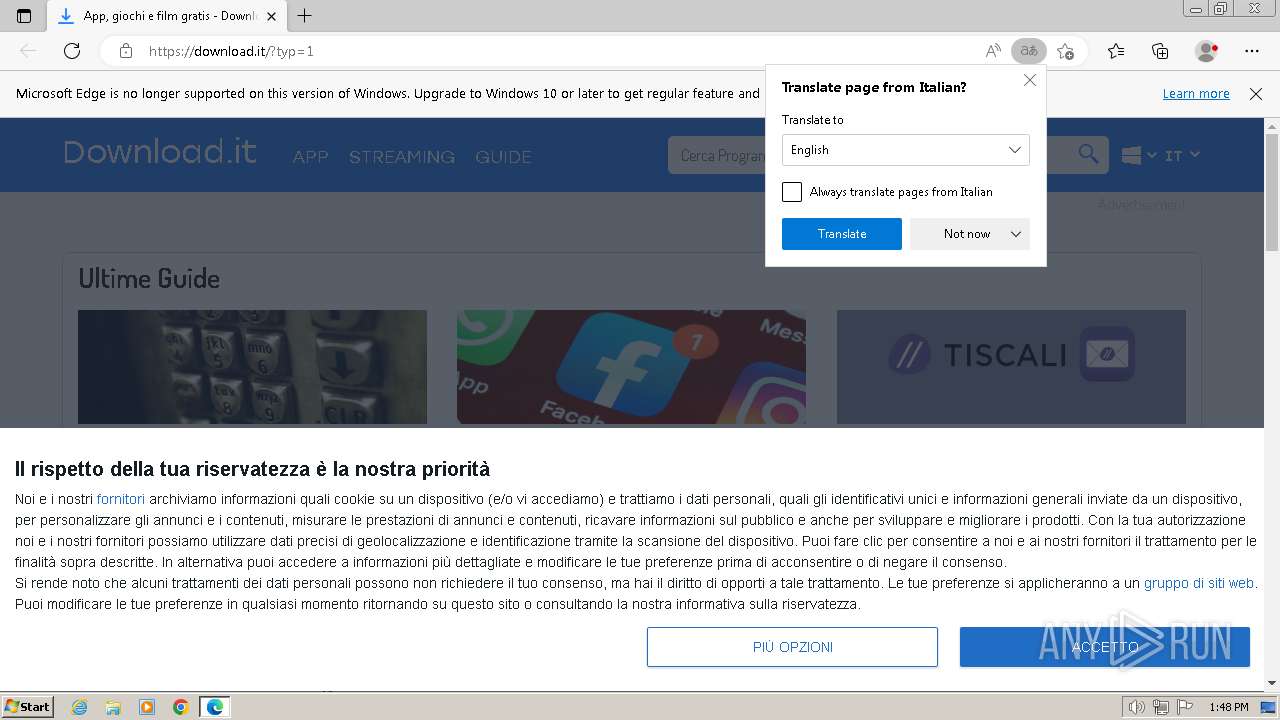
Task: Click Show desktop button at taskbar end
Action: (x=1269, y=707)
